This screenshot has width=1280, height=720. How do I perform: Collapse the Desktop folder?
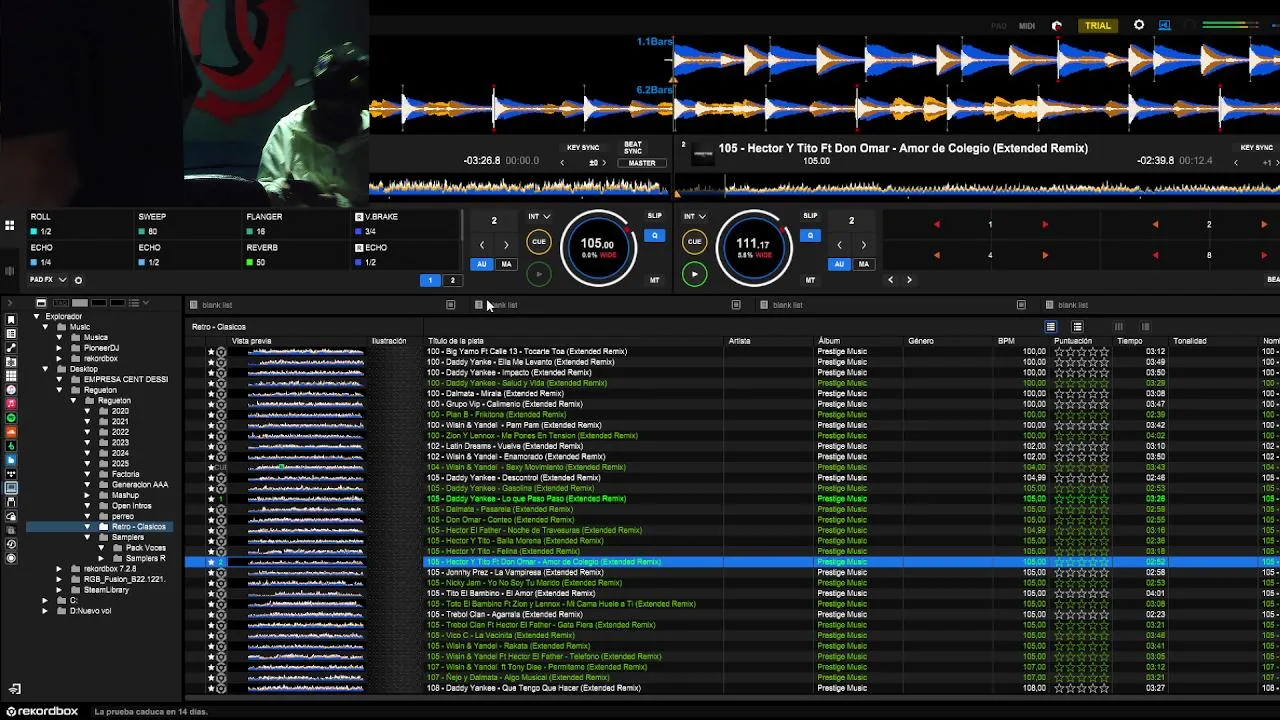45,369
